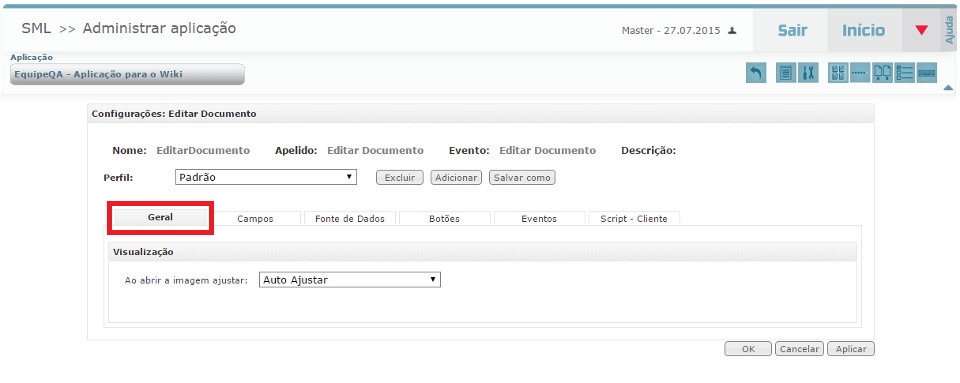Open the EquipeQA application selector
Viewport: 960px width, 383px height.
127,75
